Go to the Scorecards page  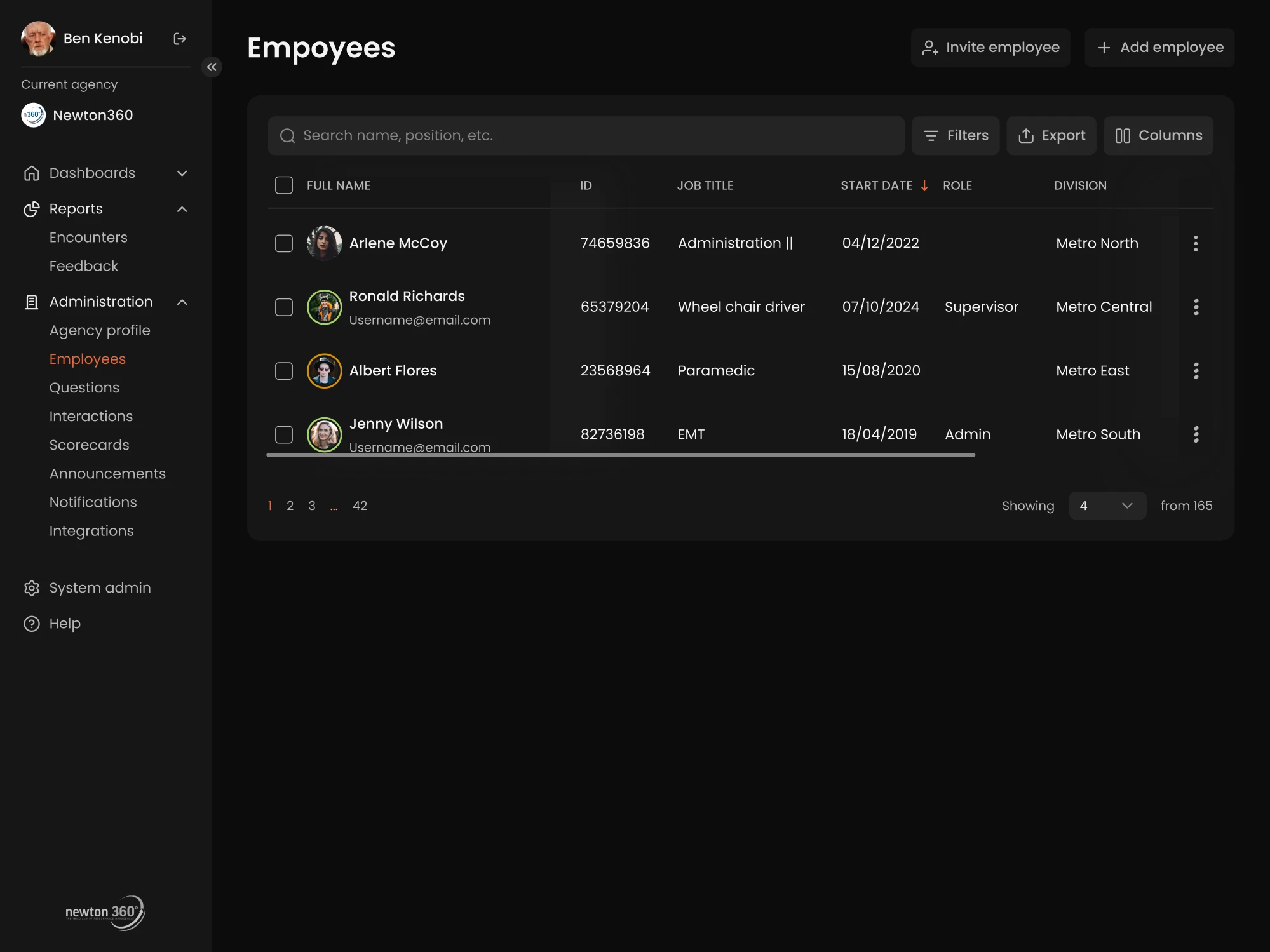tap(90, 445)
